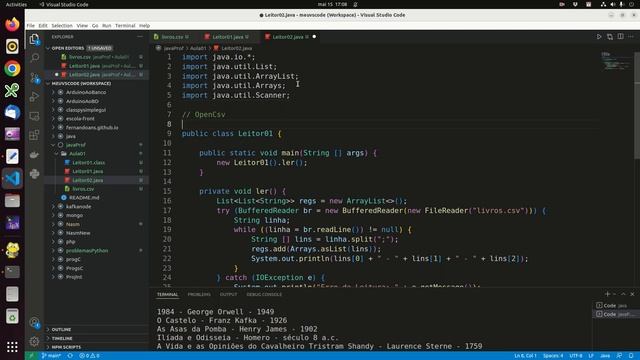Viewport: 640px width, 360px height.
Task: Open the Terminal menu
Action: point(125,26)
